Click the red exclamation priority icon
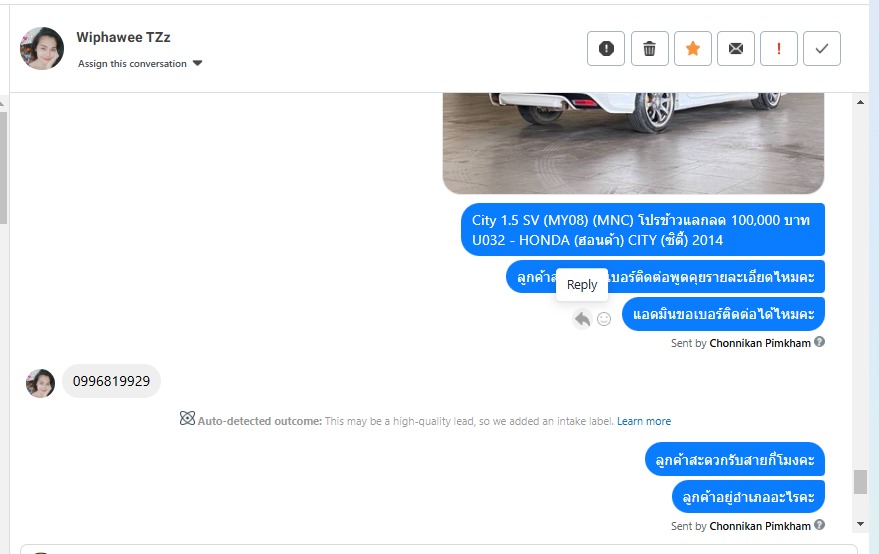 click(779, 49)
